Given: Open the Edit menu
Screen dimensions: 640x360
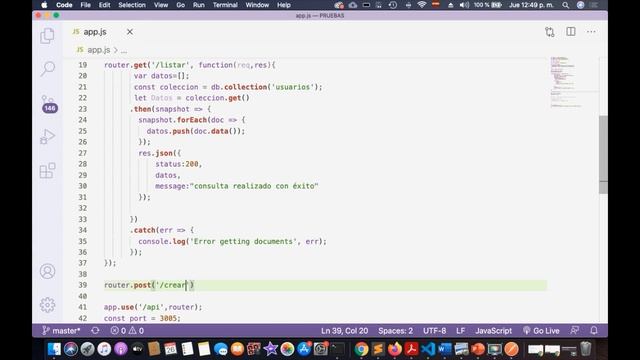Looking at the screenshot, I should [104, 5].
